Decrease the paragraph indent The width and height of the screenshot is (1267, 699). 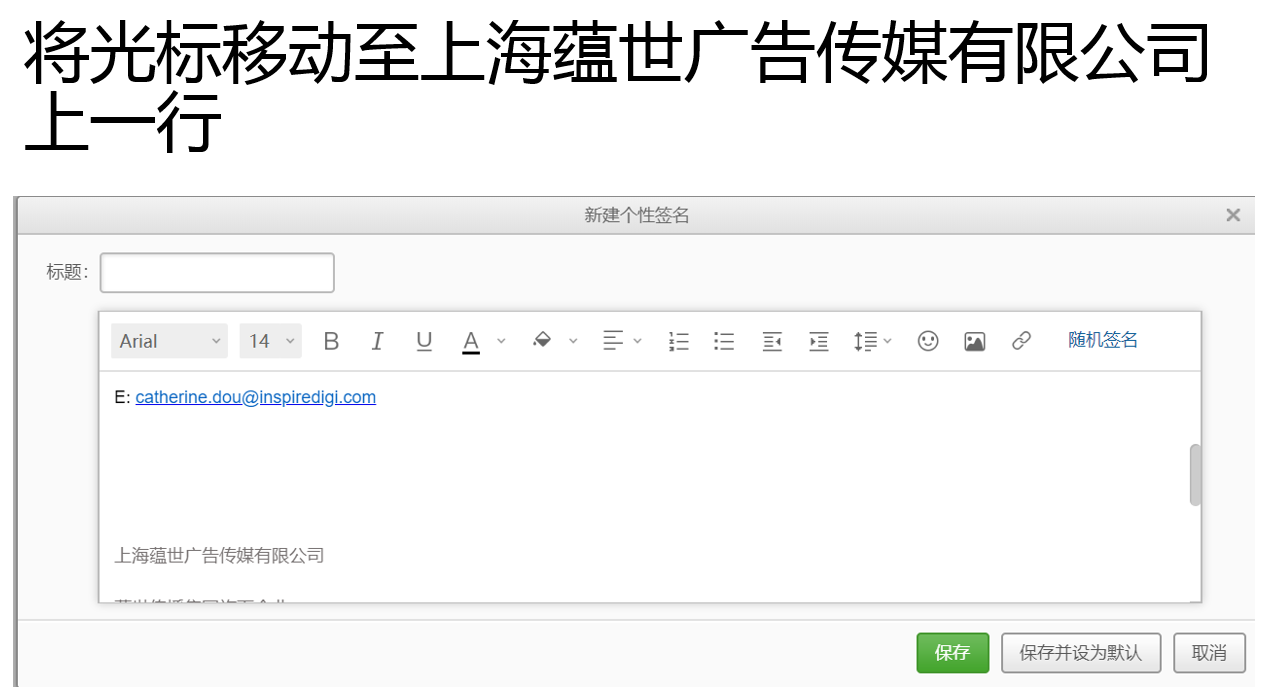point(772,341)
